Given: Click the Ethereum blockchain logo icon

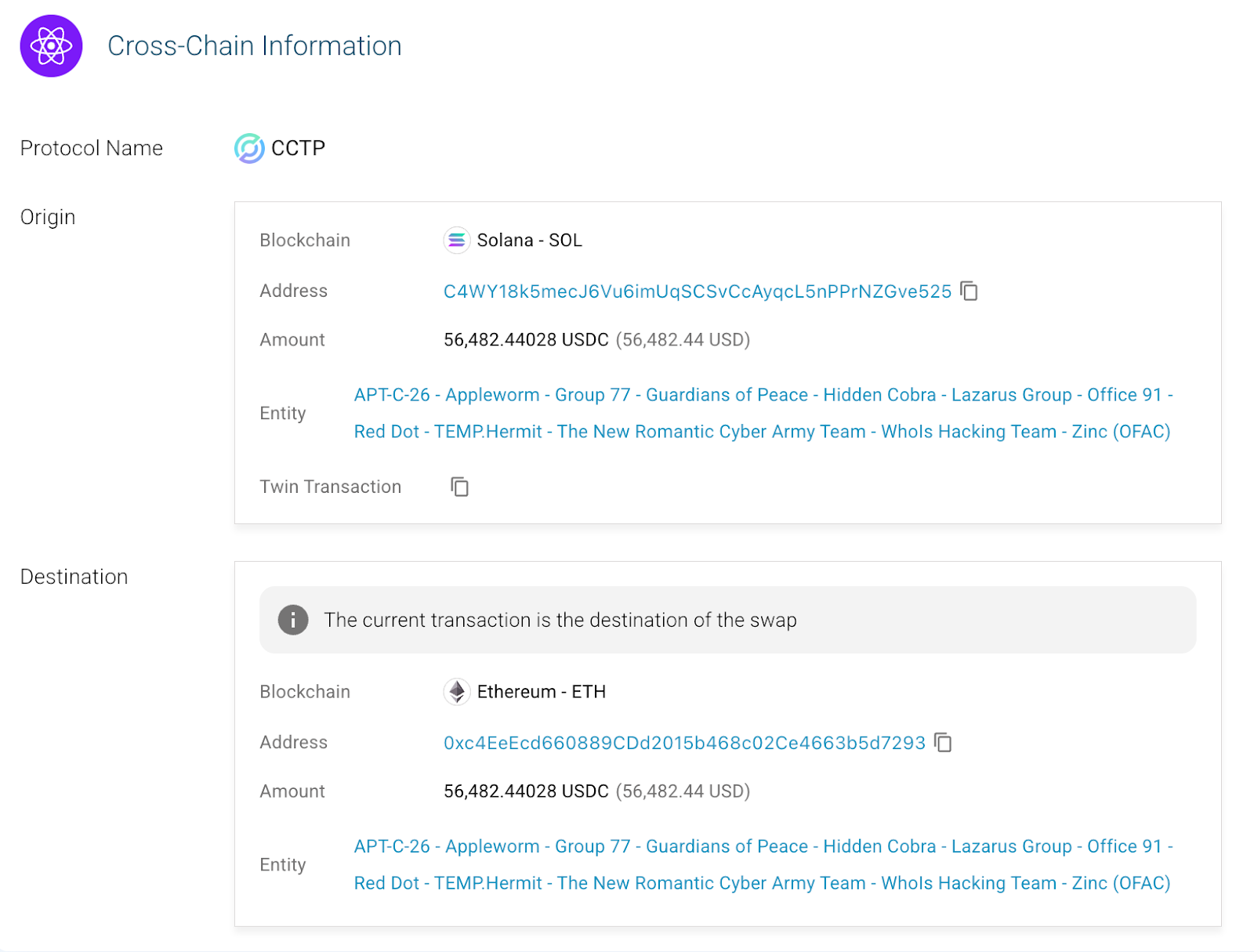Looking at the screenshot, I should tap(456, 692).
